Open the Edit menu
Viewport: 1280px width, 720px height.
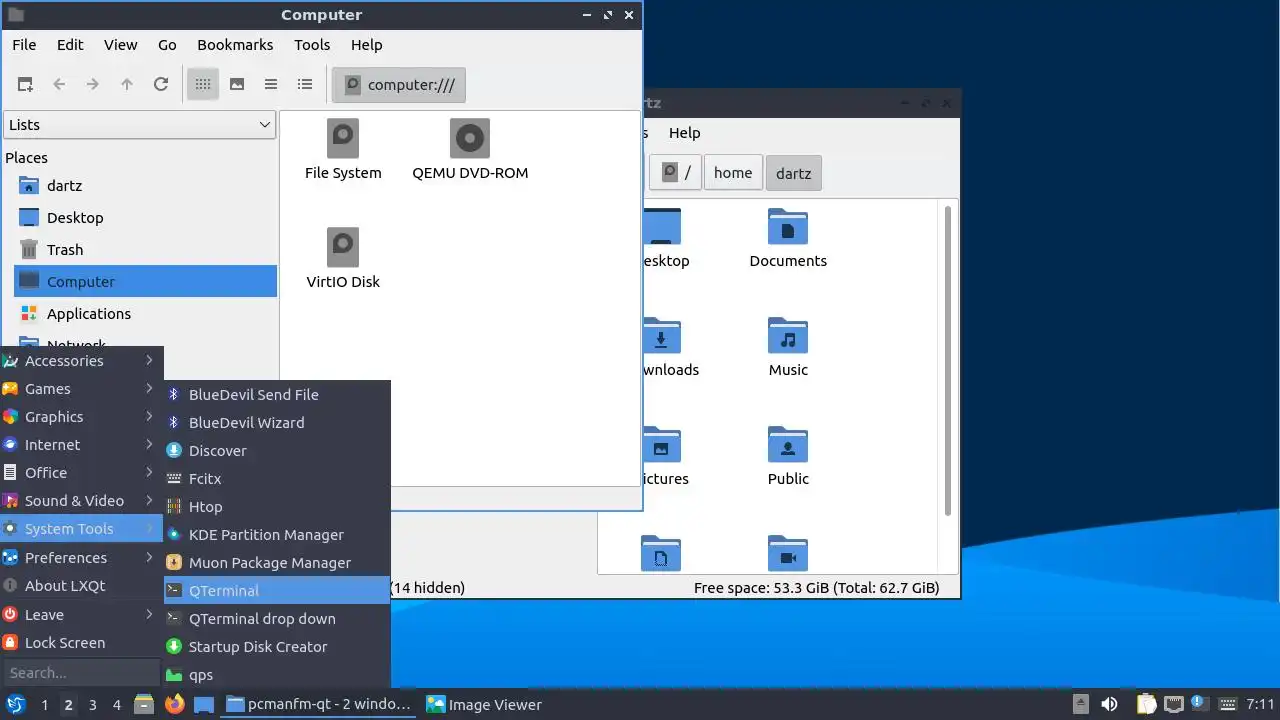pos(70,45)
